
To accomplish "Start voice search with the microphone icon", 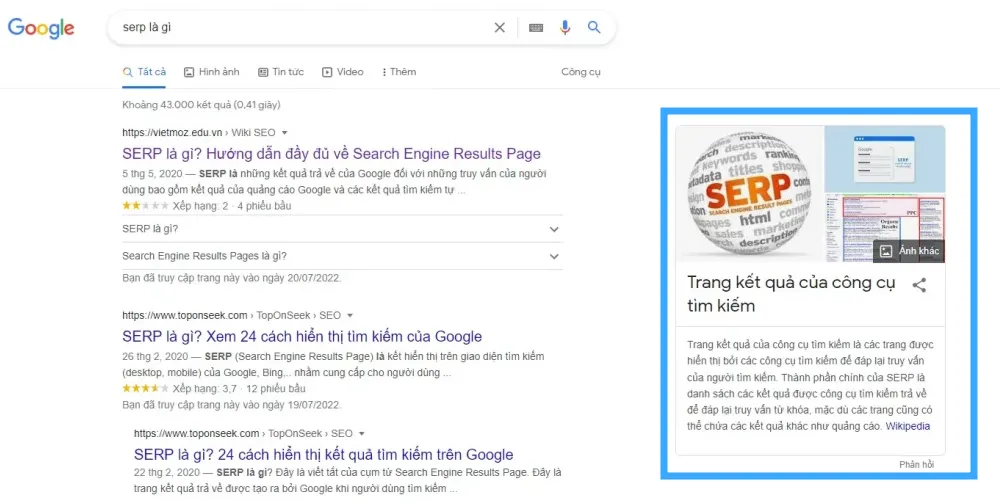I will point(565,28).
